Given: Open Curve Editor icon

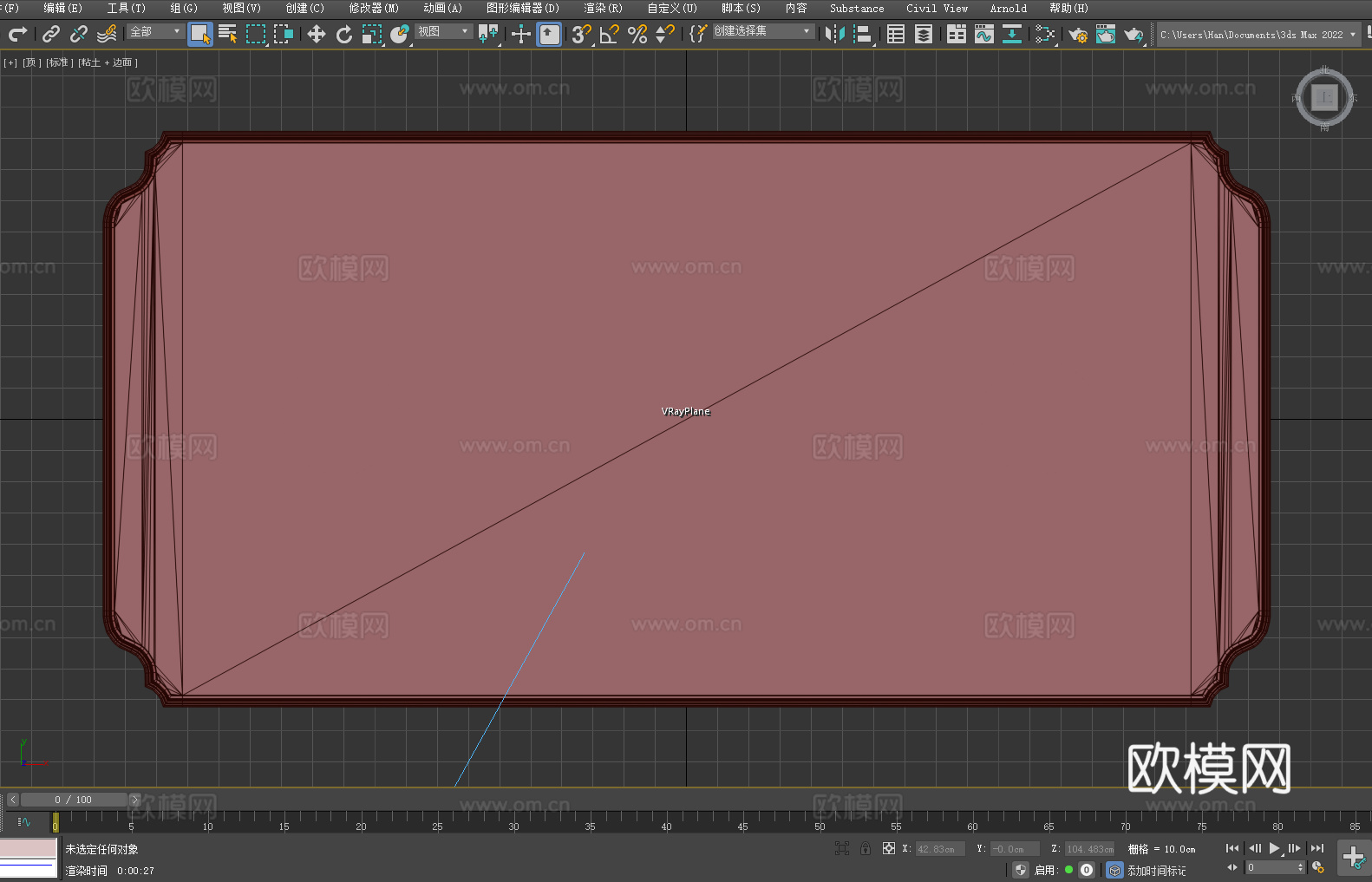Looking at the screenshot, I should click(984, 34).
